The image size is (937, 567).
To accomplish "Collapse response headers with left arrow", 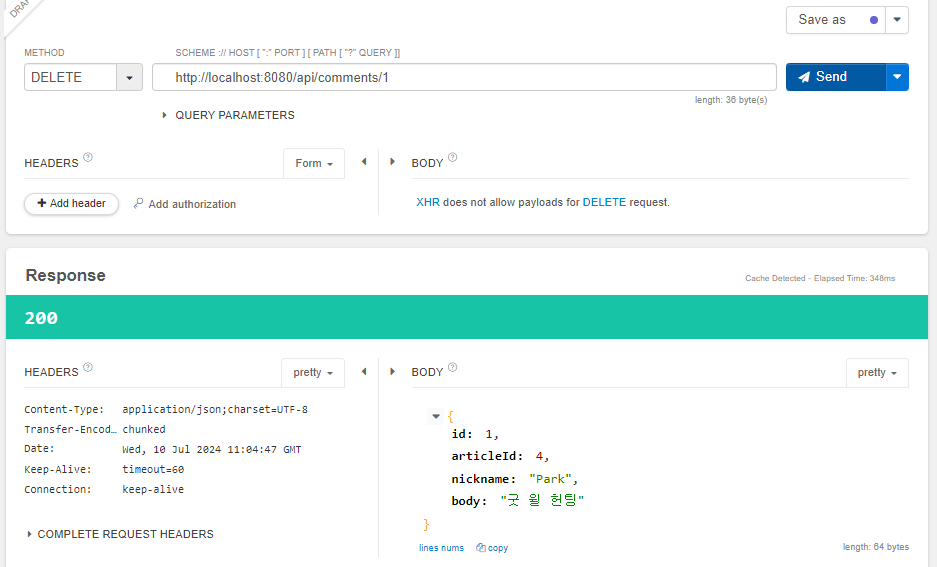I will pyautogui.click(x=364, y=372).
